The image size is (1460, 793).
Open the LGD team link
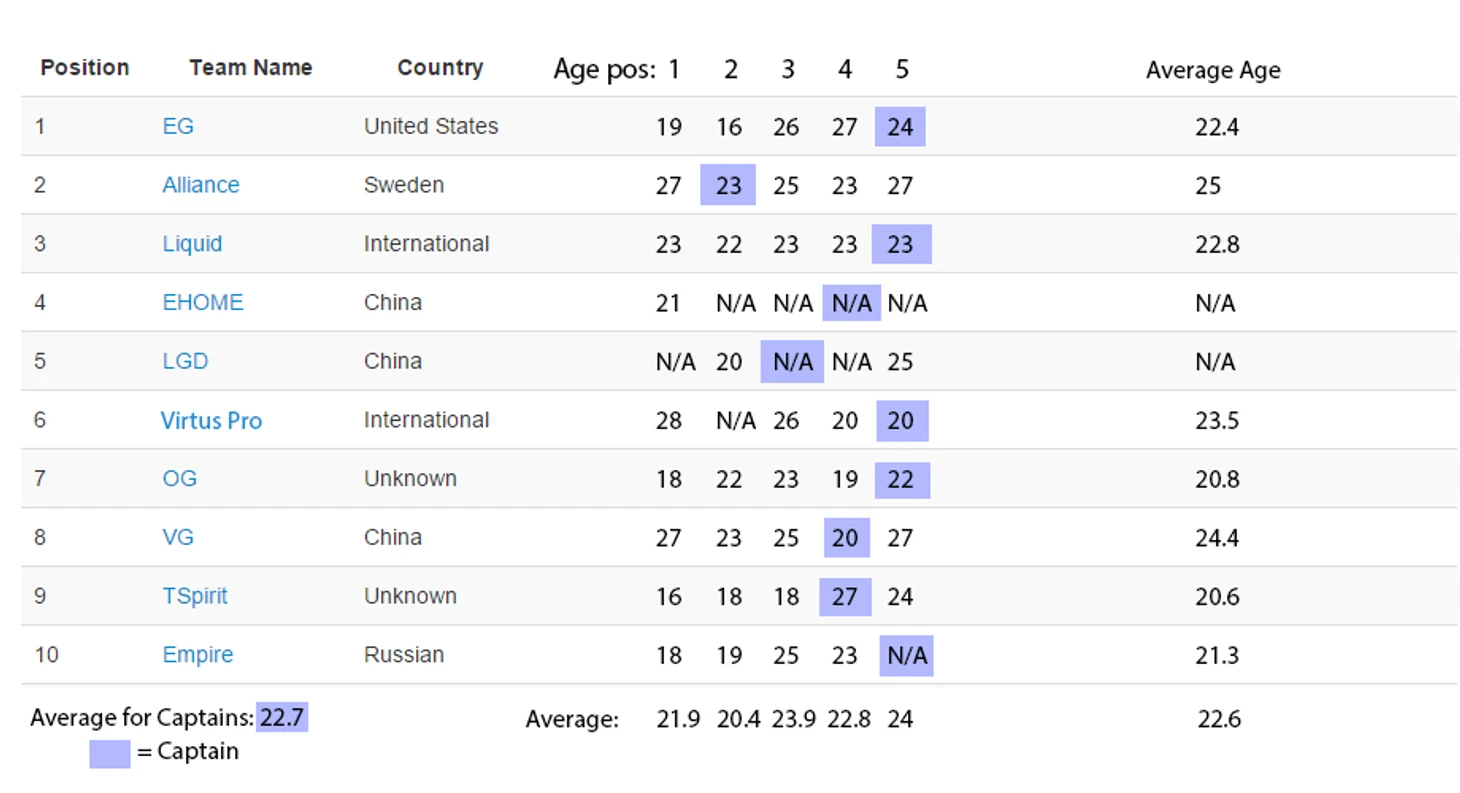(185, 361)
